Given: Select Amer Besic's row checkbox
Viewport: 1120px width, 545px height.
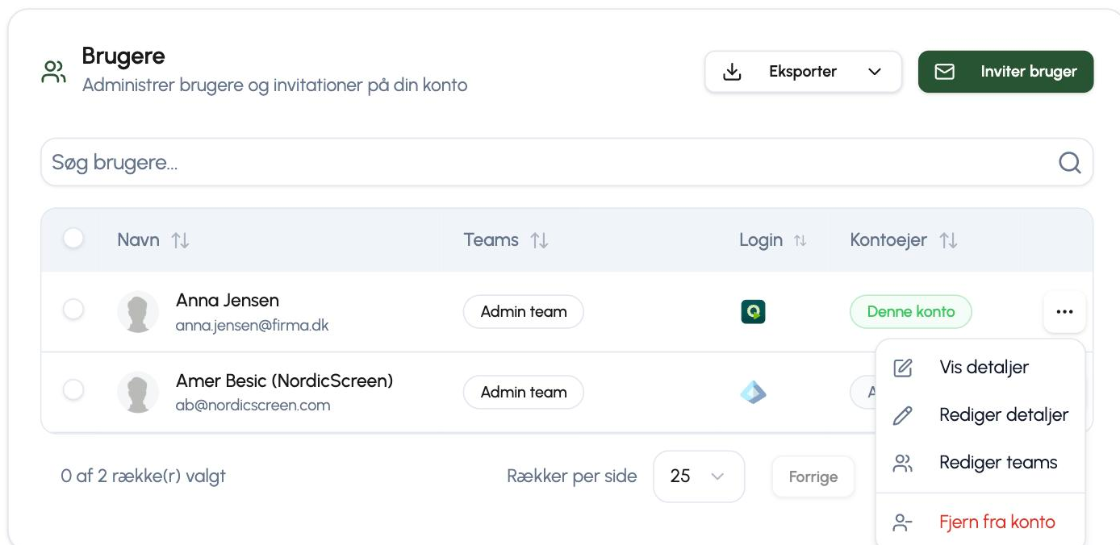Looking at the screenshot, I should coord(73,390).
